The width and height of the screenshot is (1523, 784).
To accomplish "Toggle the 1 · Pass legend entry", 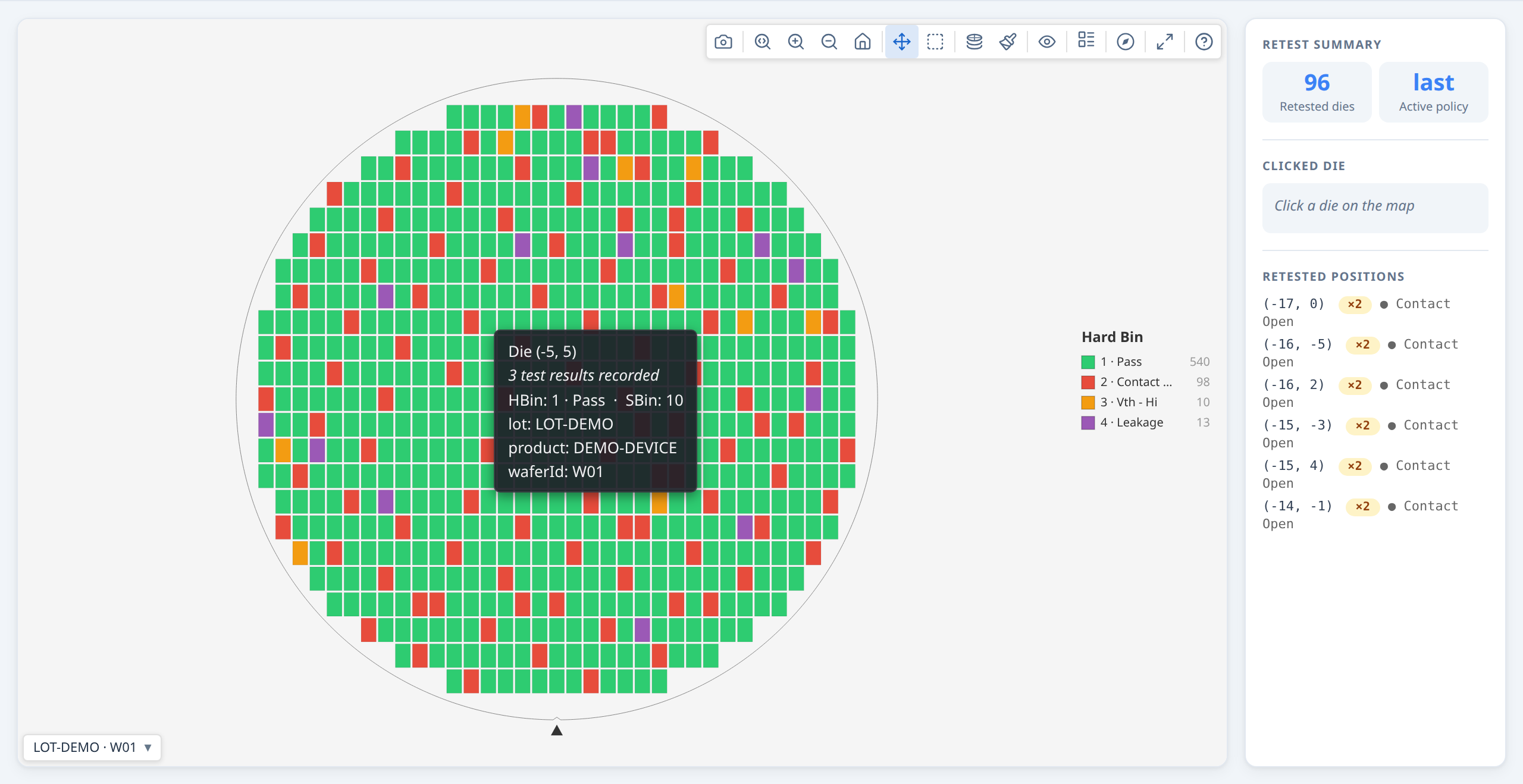I will tap(1145, 362).
